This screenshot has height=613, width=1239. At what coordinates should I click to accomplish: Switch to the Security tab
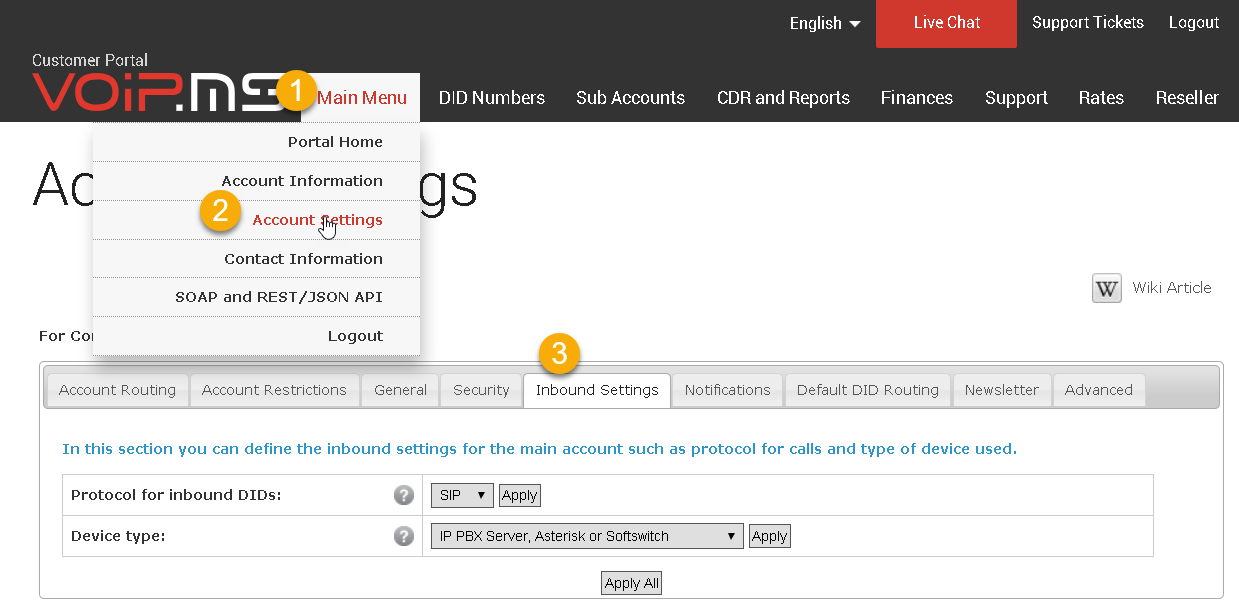481,390
